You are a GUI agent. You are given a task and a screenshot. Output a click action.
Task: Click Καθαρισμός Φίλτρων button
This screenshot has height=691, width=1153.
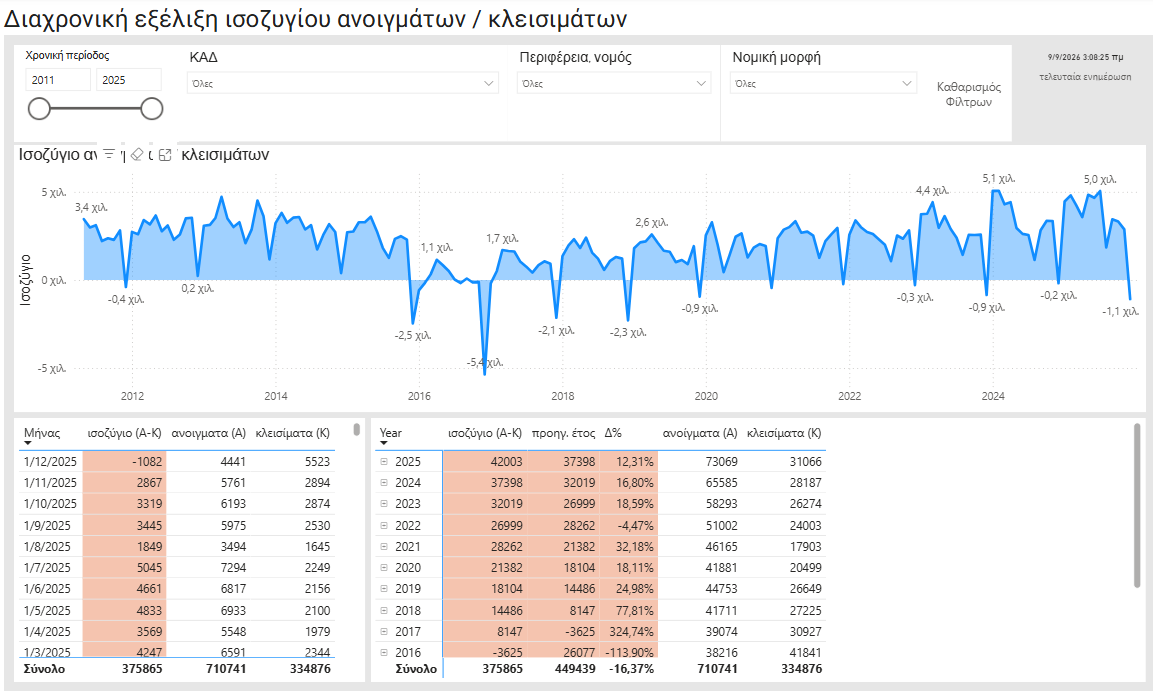(x=968, y=94)
